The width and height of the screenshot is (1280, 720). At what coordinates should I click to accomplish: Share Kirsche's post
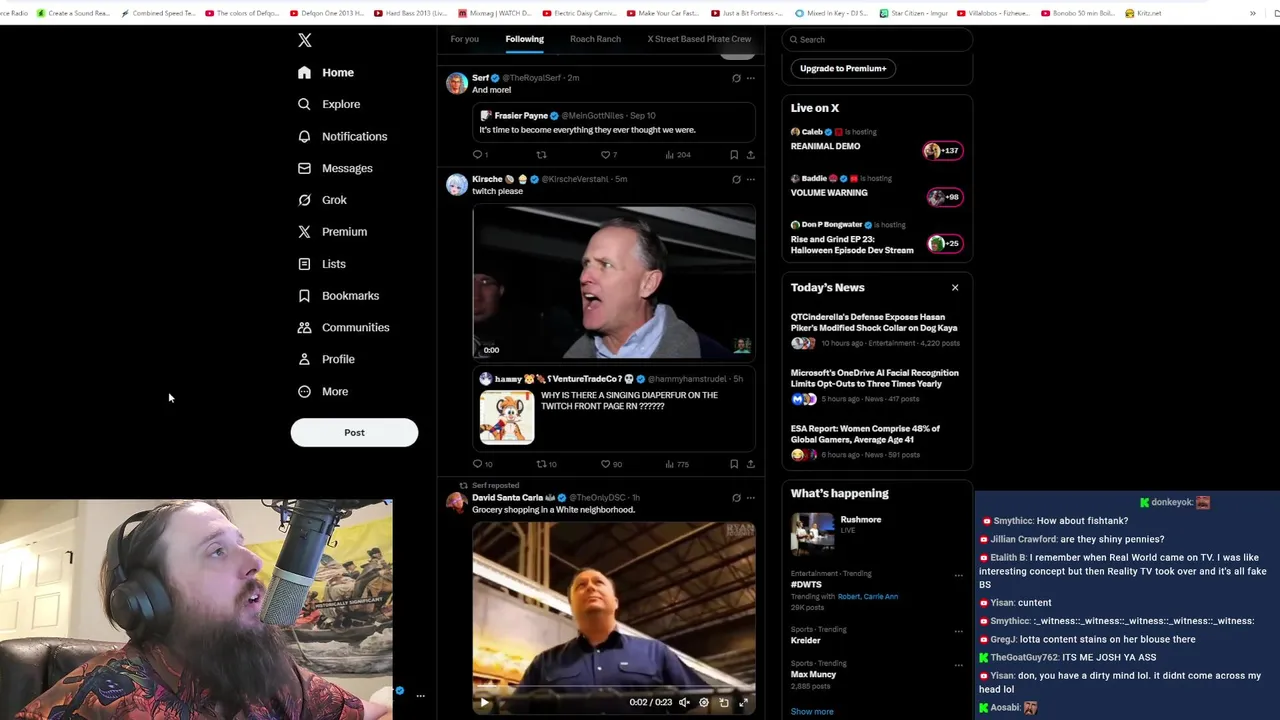coord(751,464)
